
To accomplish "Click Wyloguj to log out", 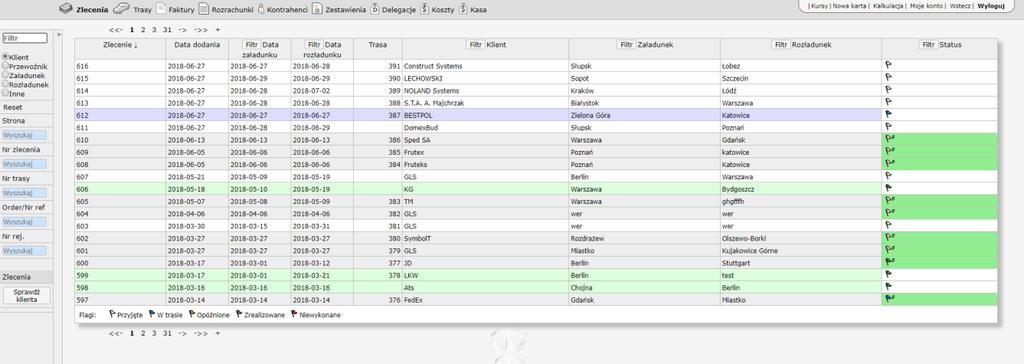I will [991, 6].
